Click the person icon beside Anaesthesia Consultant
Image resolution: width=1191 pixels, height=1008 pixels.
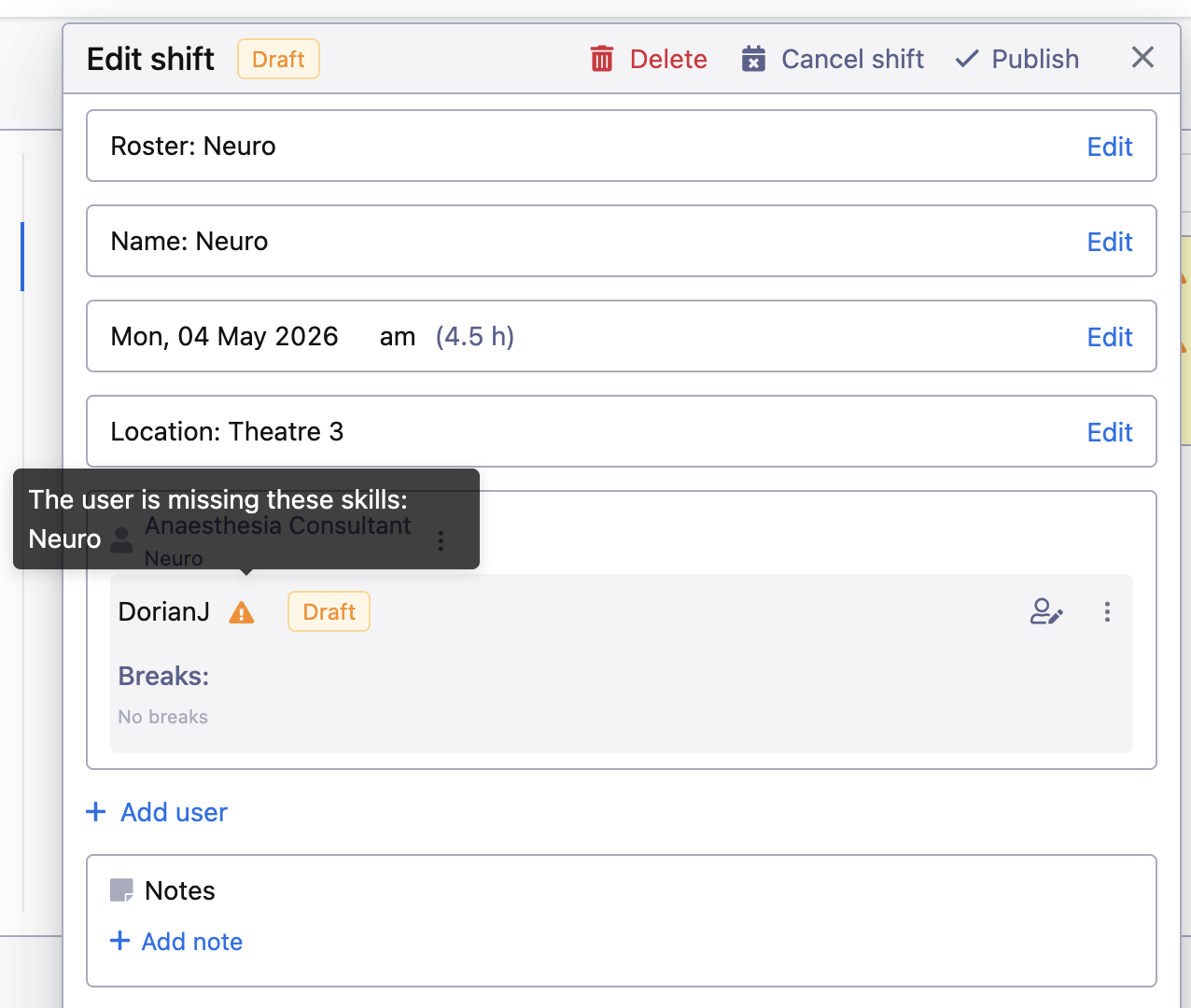pos(122,539)
